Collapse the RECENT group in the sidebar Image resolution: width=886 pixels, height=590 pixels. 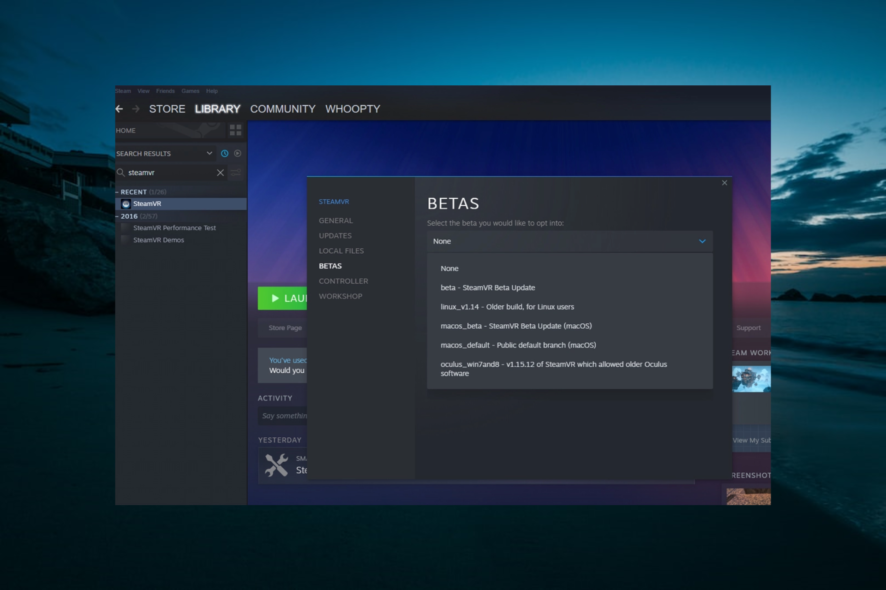coord(118,192)
